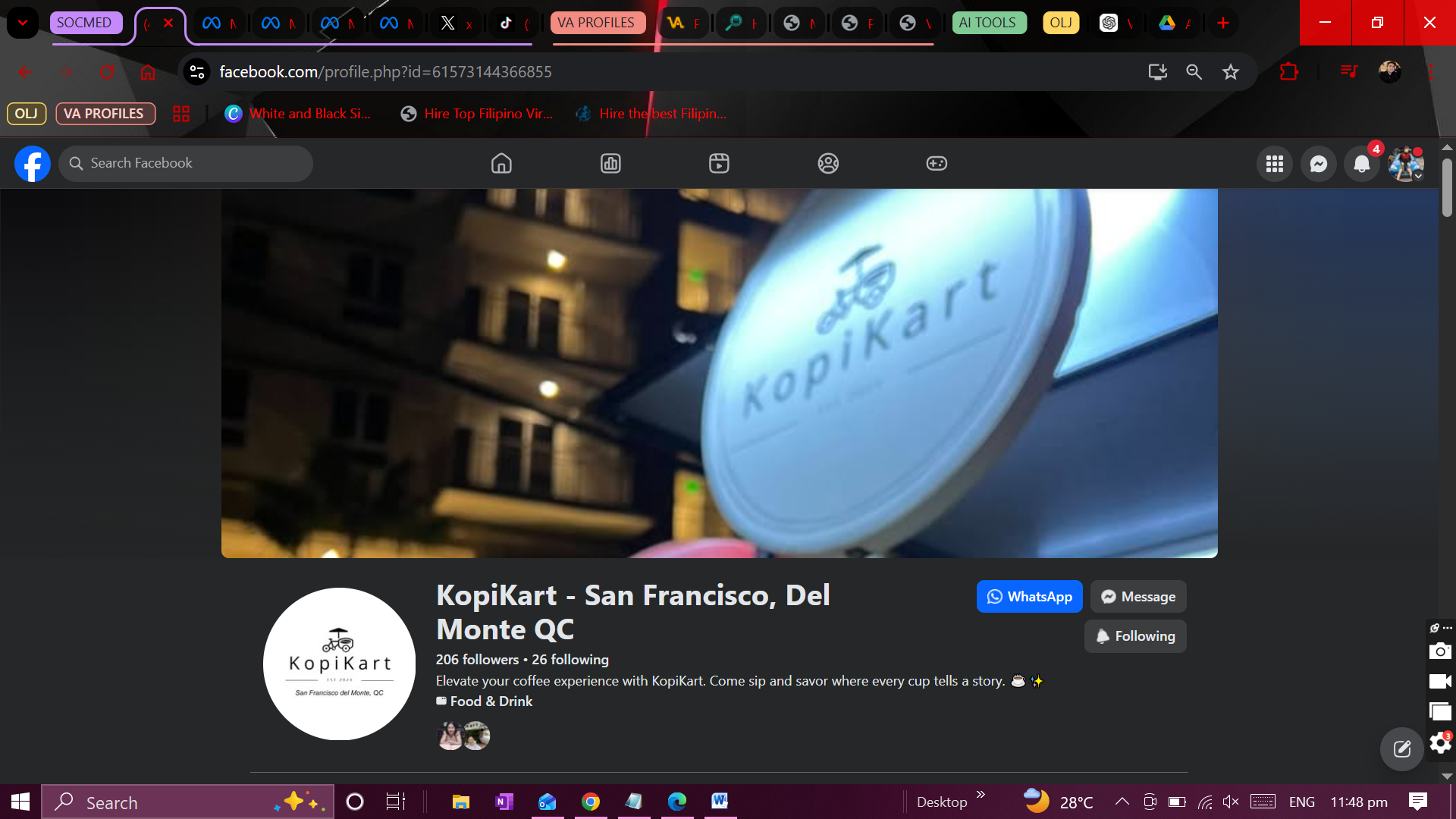Viewport: 1456px width, 819px height.
Task: Collapse the SOCMED tab group
Action: (x=84, y=23)
